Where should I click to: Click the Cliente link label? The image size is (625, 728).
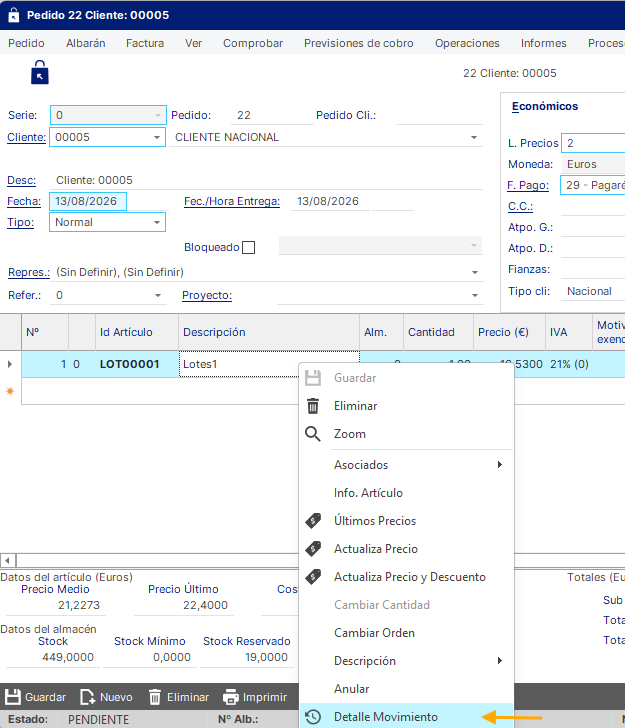coord(26,137)
